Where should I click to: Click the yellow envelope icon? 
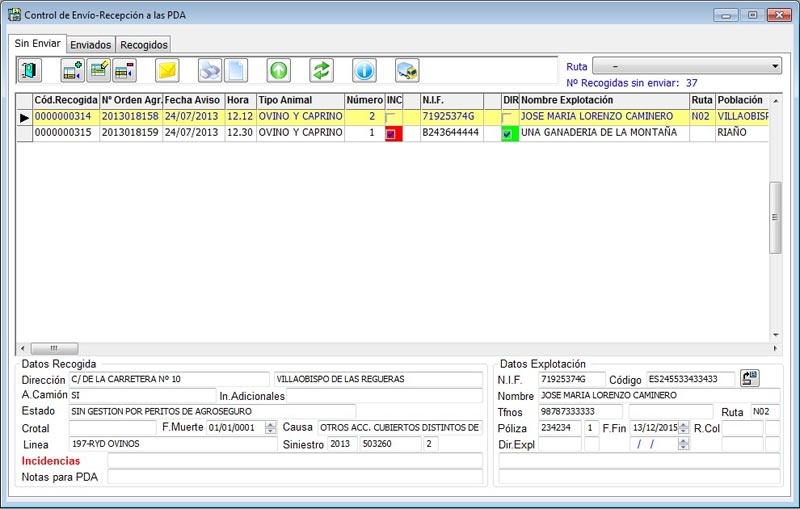tap(167, 71)
